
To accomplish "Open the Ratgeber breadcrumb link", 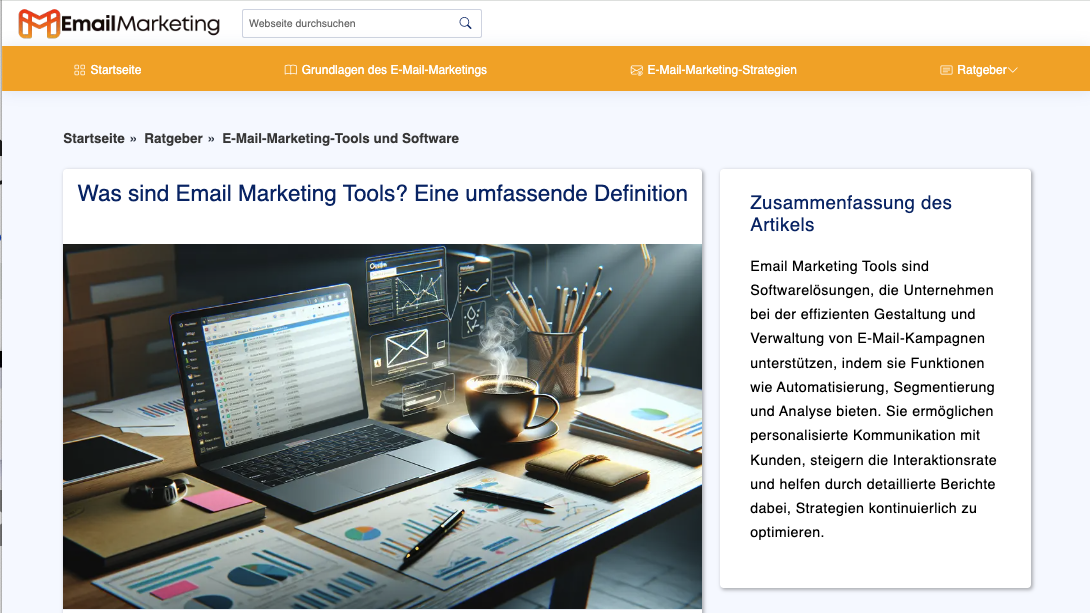I will [173, 138].
